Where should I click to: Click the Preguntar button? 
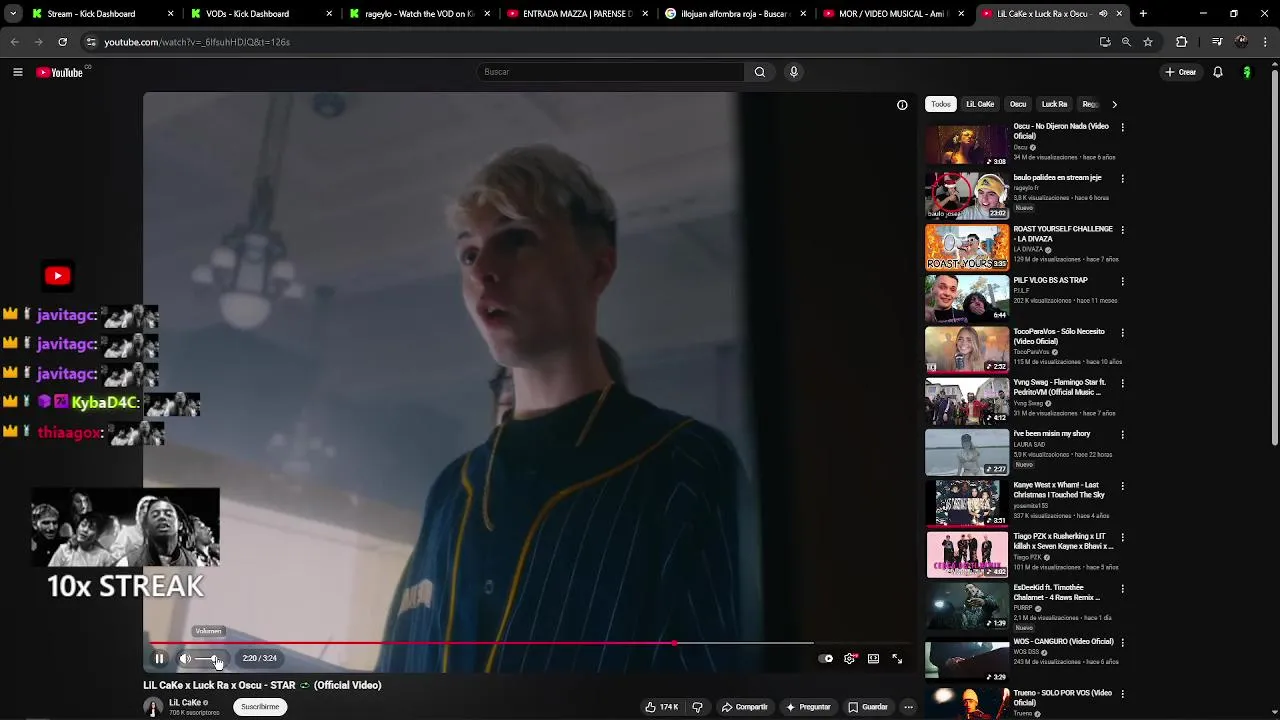[808, 707]
